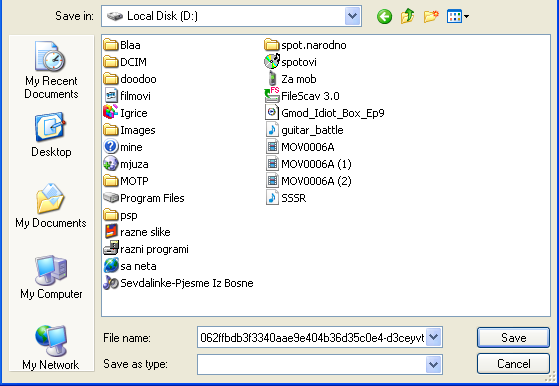559x386 pixels.
Task: Select the Sevdalinke-Pjesme Iz Bosne icon
Action: pos(111,283)
